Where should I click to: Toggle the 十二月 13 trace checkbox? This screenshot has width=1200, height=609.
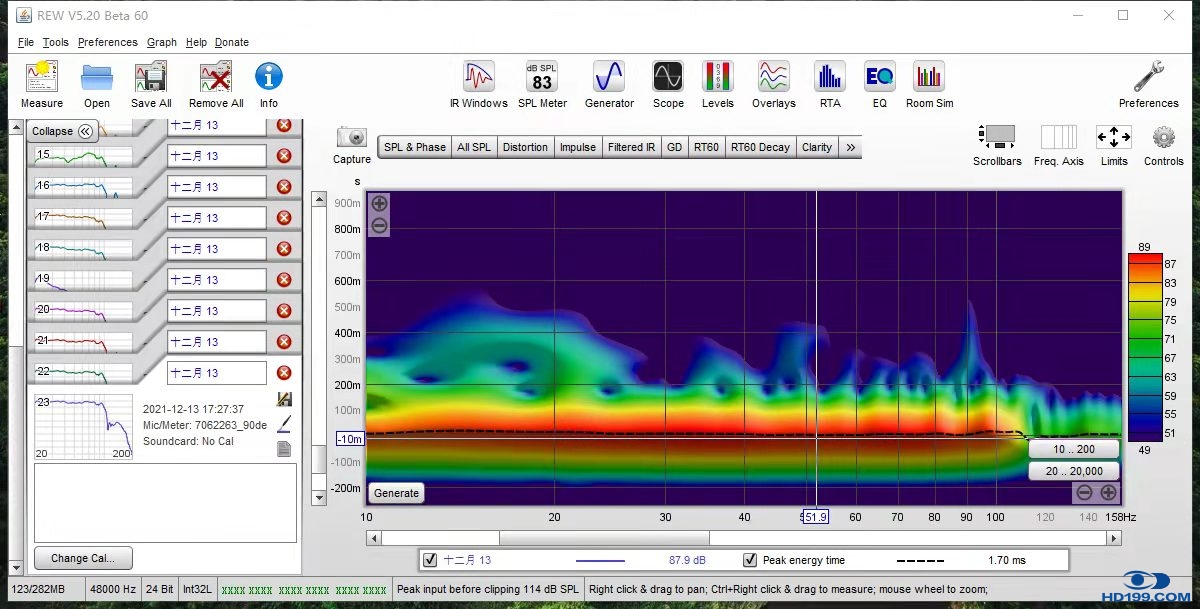tap(430, 560)
